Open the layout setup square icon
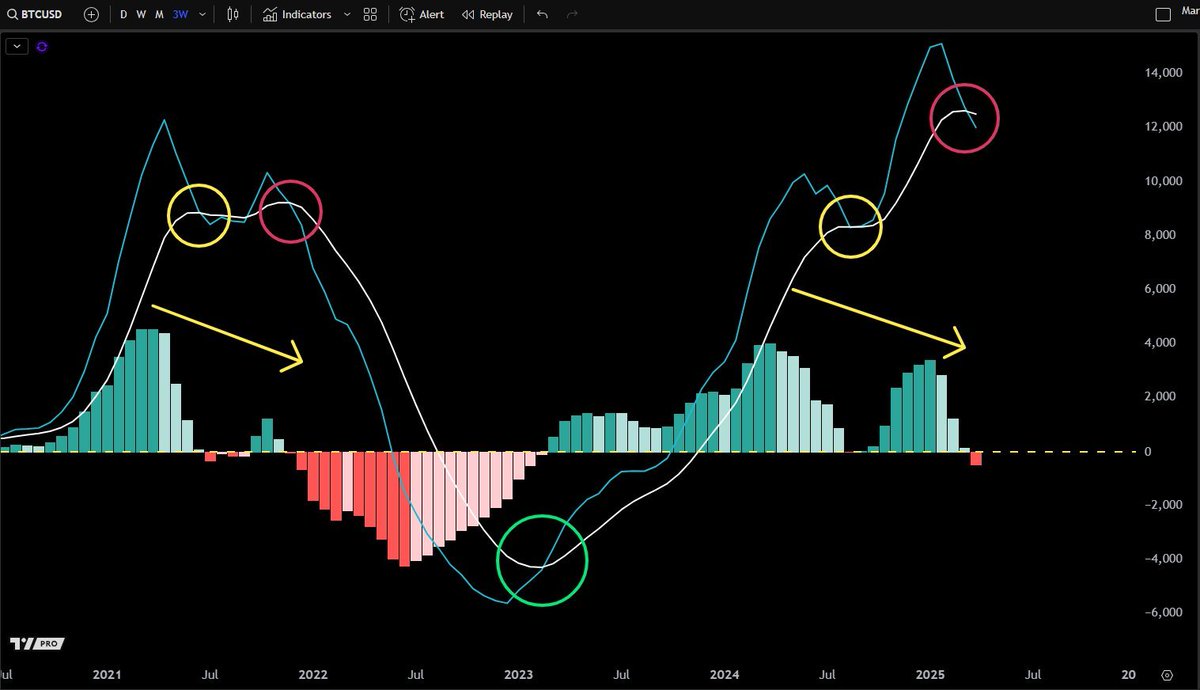The image size is (1200, 690). click(x=1163, y=15)
